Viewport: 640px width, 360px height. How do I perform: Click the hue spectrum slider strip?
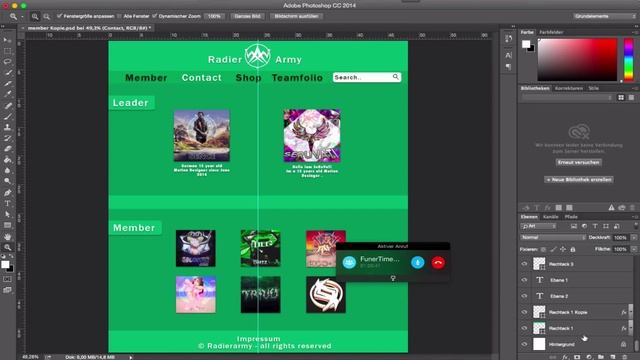point(629,60)
